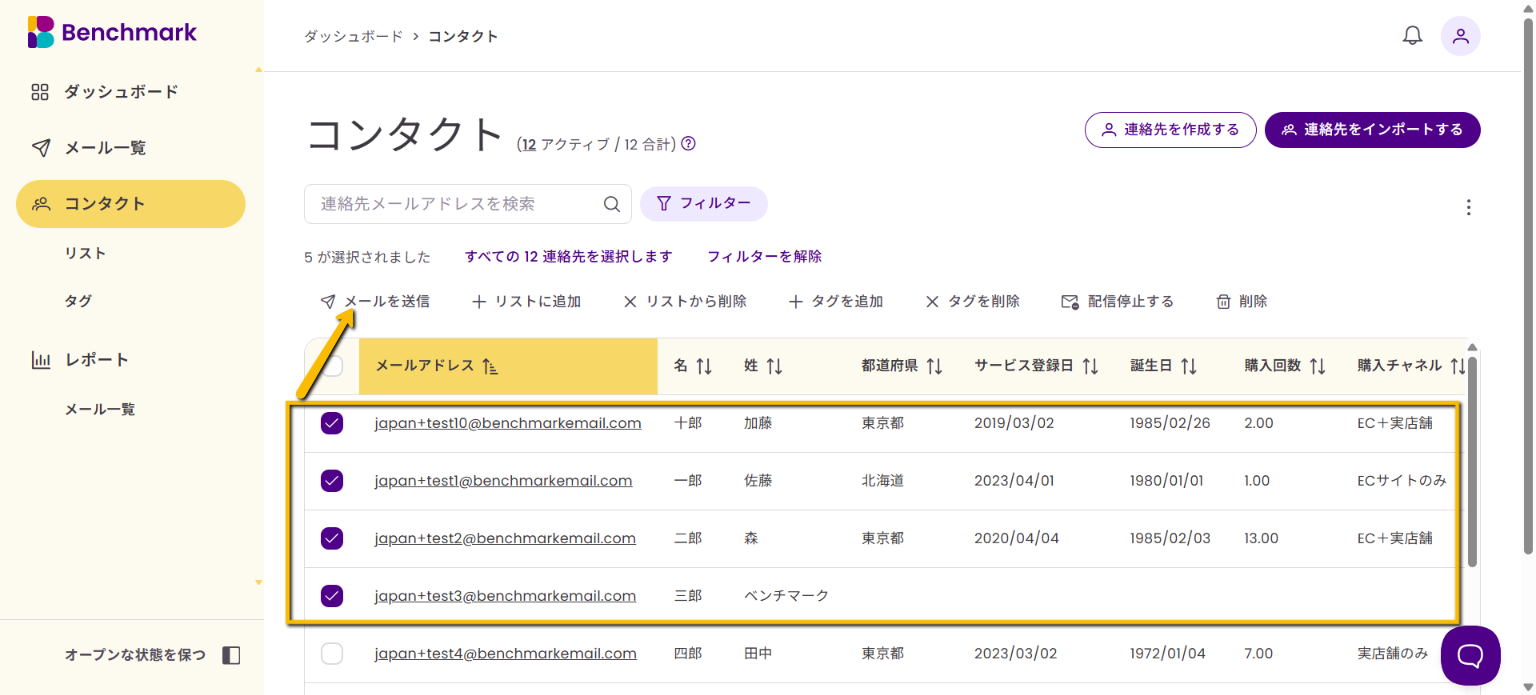
Task: Click リストに追加 action
Action: [526, 301]
